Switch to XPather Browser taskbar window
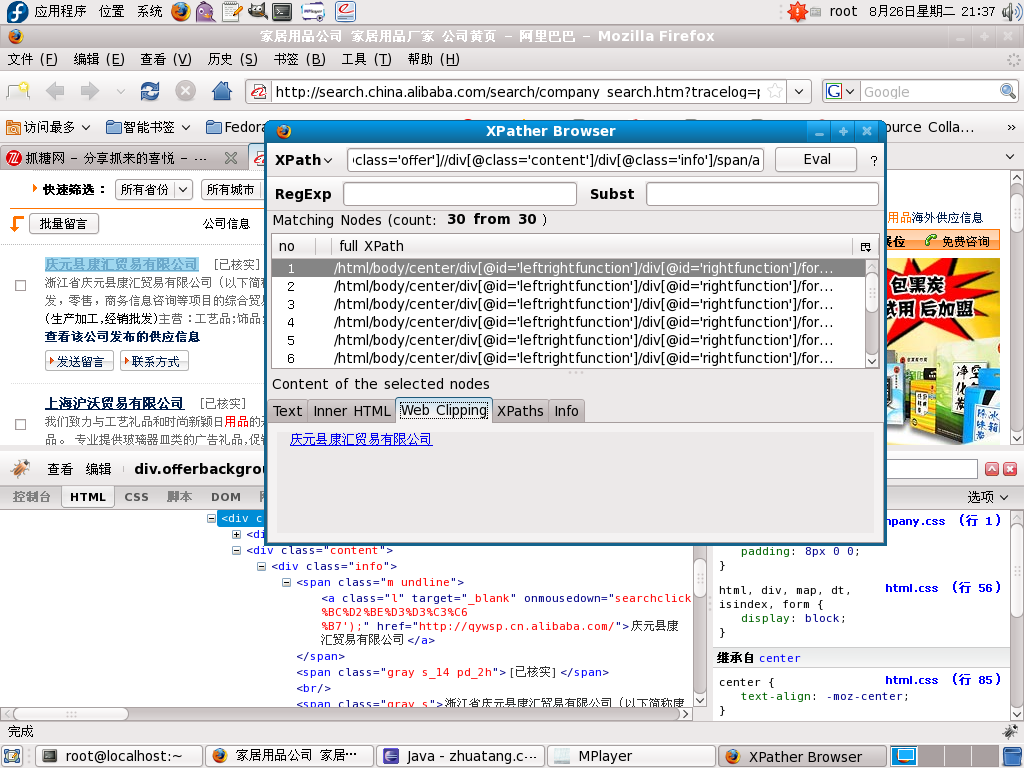 click(x=802, y=756)
